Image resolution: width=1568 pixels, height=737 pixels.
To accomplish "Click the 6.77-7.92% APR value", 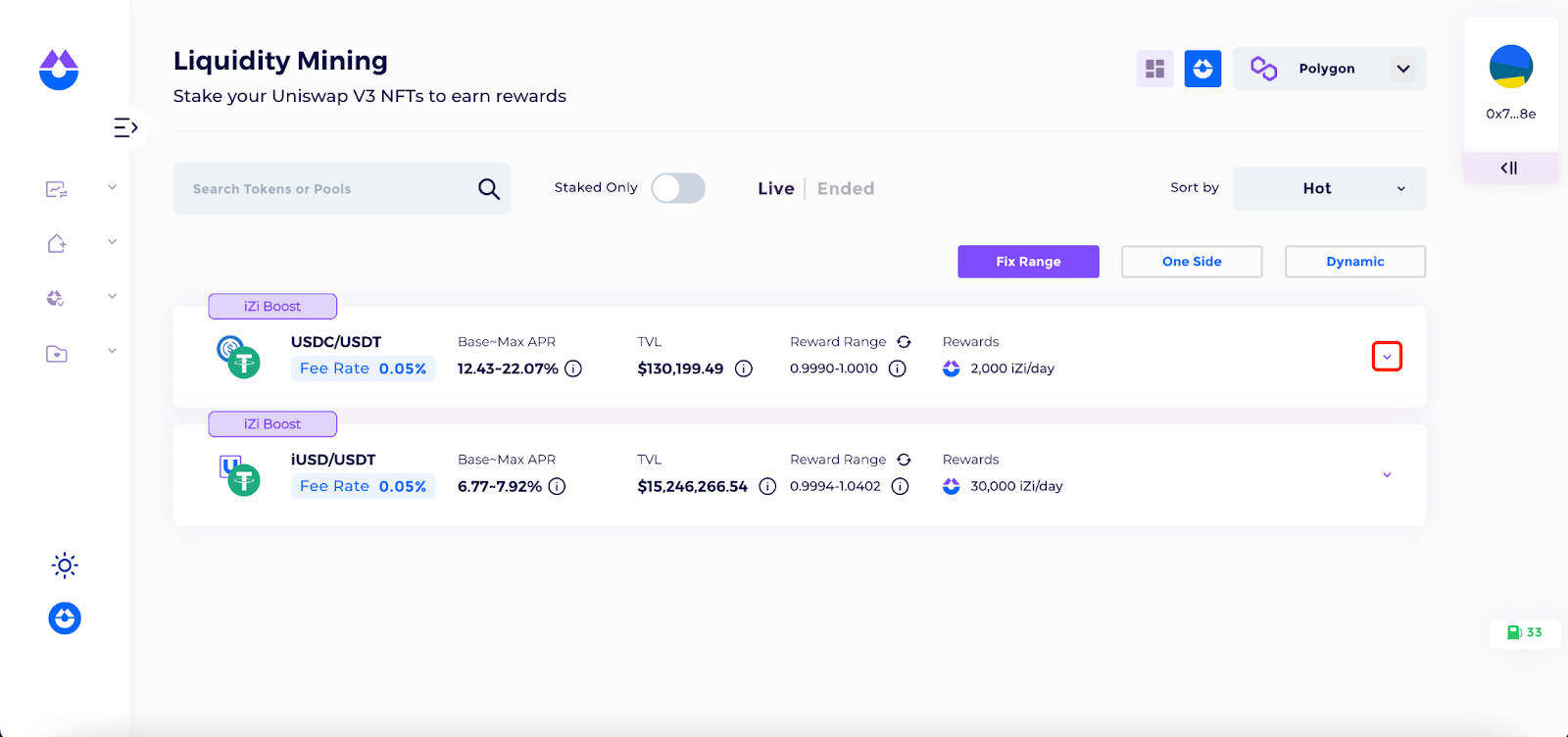I will click(500, 486).
